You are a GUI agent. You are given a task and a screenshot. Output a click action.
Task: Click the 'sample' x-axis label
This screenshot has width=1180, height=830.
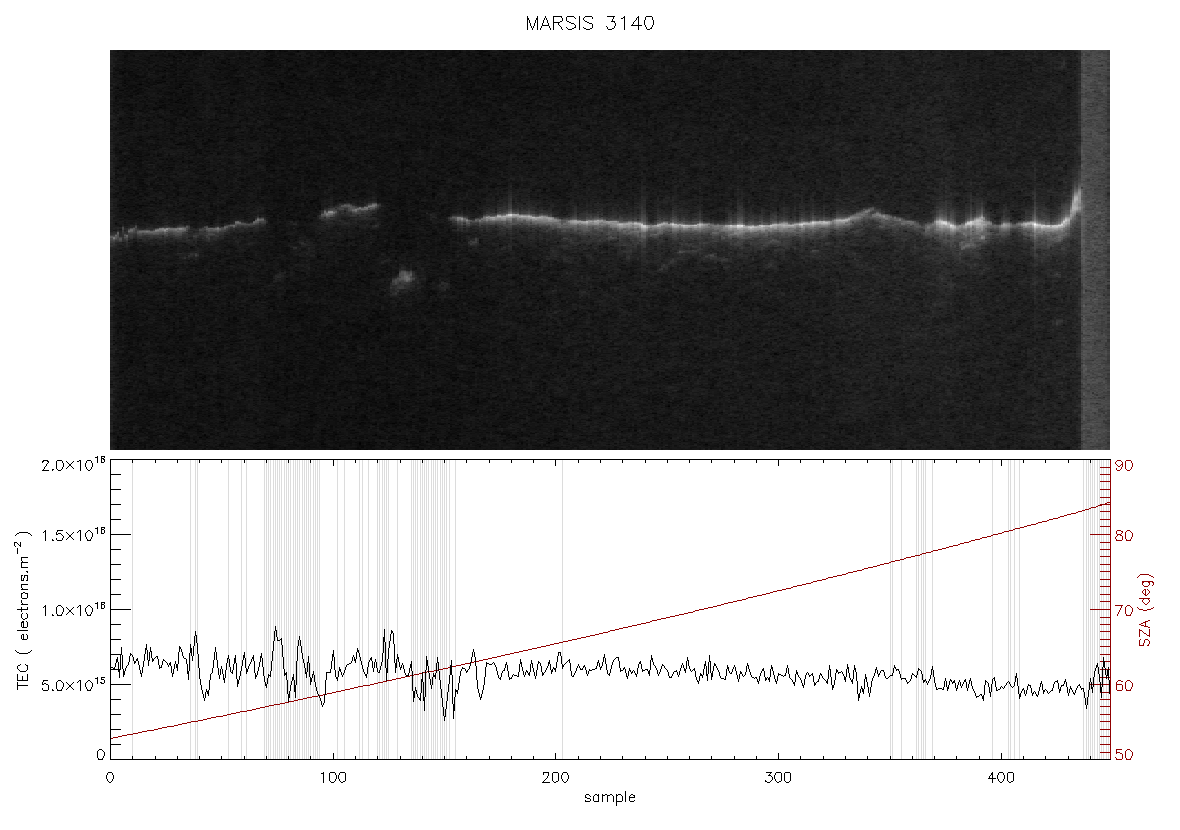pos(610,797)
